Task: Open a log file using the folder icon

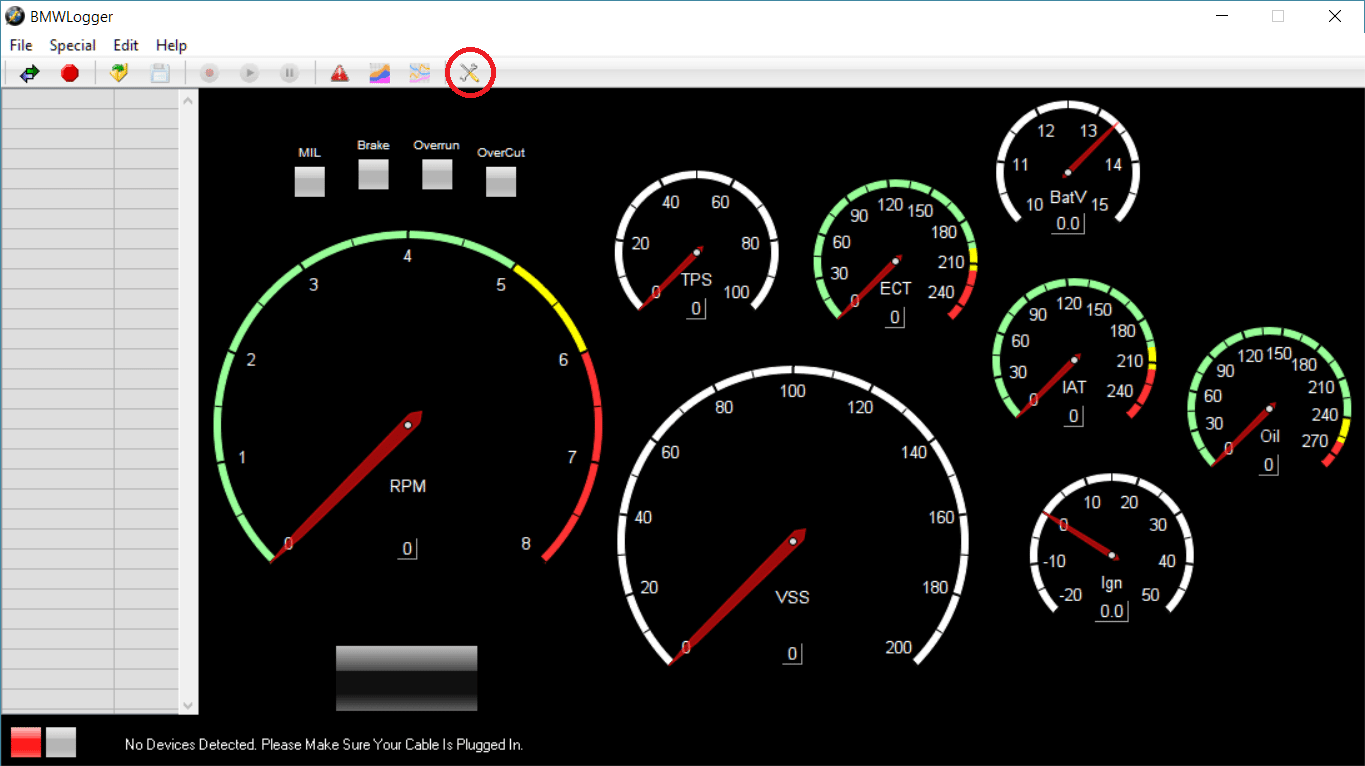Action: pyautogui.click(x=118, y=71)
